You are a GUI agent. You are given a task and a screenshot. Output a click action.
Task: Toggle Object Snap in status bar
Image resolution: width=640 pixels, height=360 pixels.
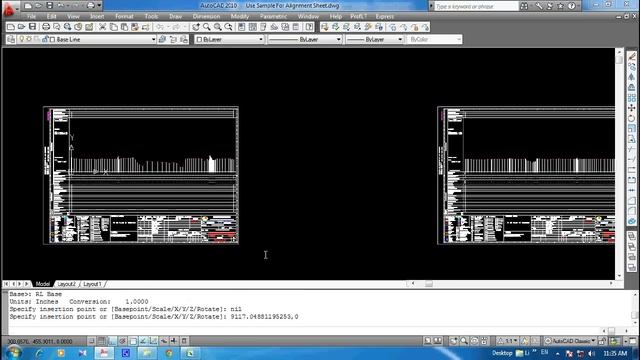tap(133, 341)
